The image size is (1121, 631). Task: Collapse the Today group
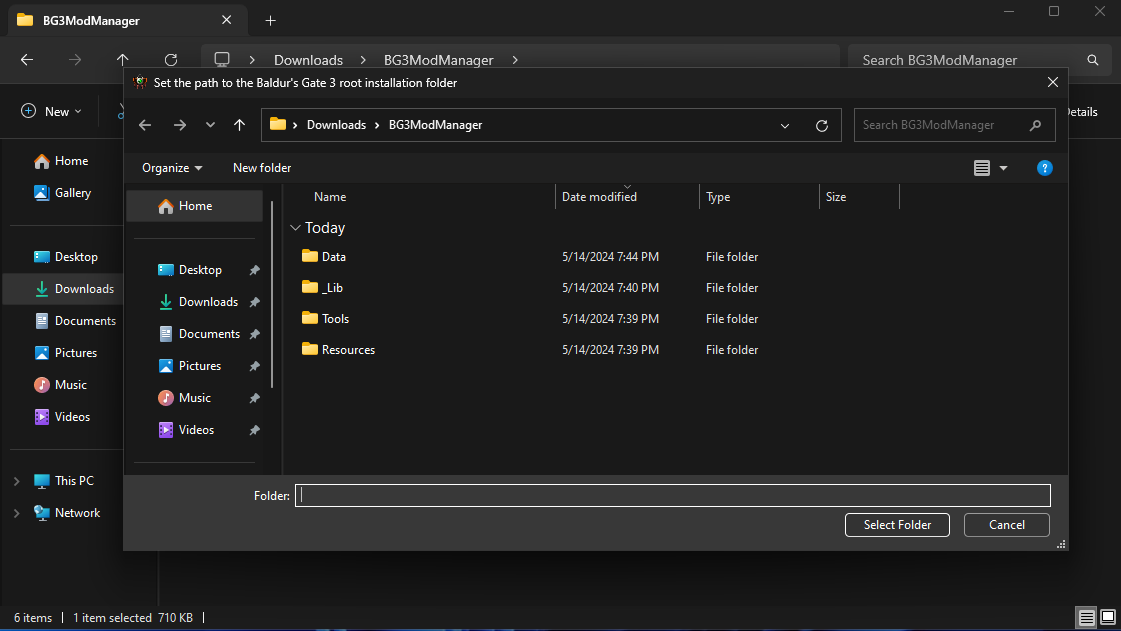295,228
